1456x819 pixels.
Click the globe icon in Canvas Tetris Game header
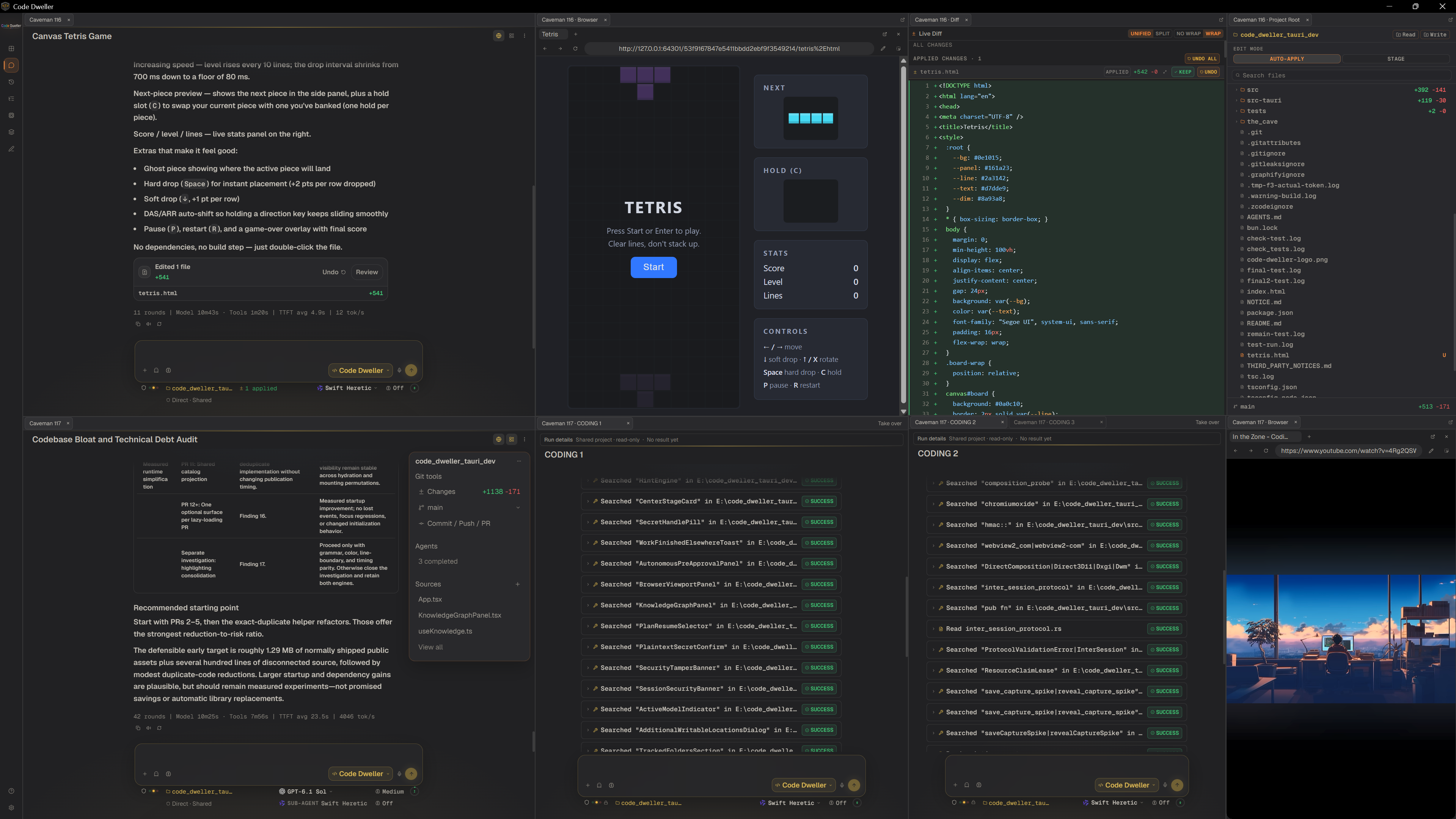point(498,36)
